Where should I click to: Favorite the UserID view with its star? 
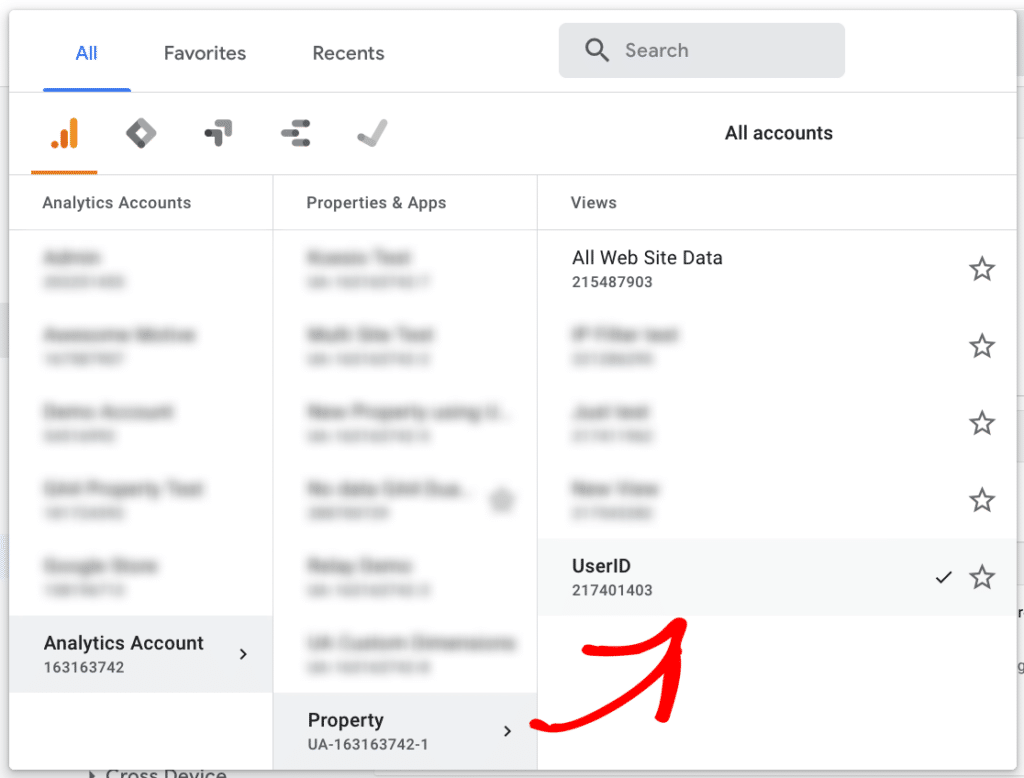(981, 577)
